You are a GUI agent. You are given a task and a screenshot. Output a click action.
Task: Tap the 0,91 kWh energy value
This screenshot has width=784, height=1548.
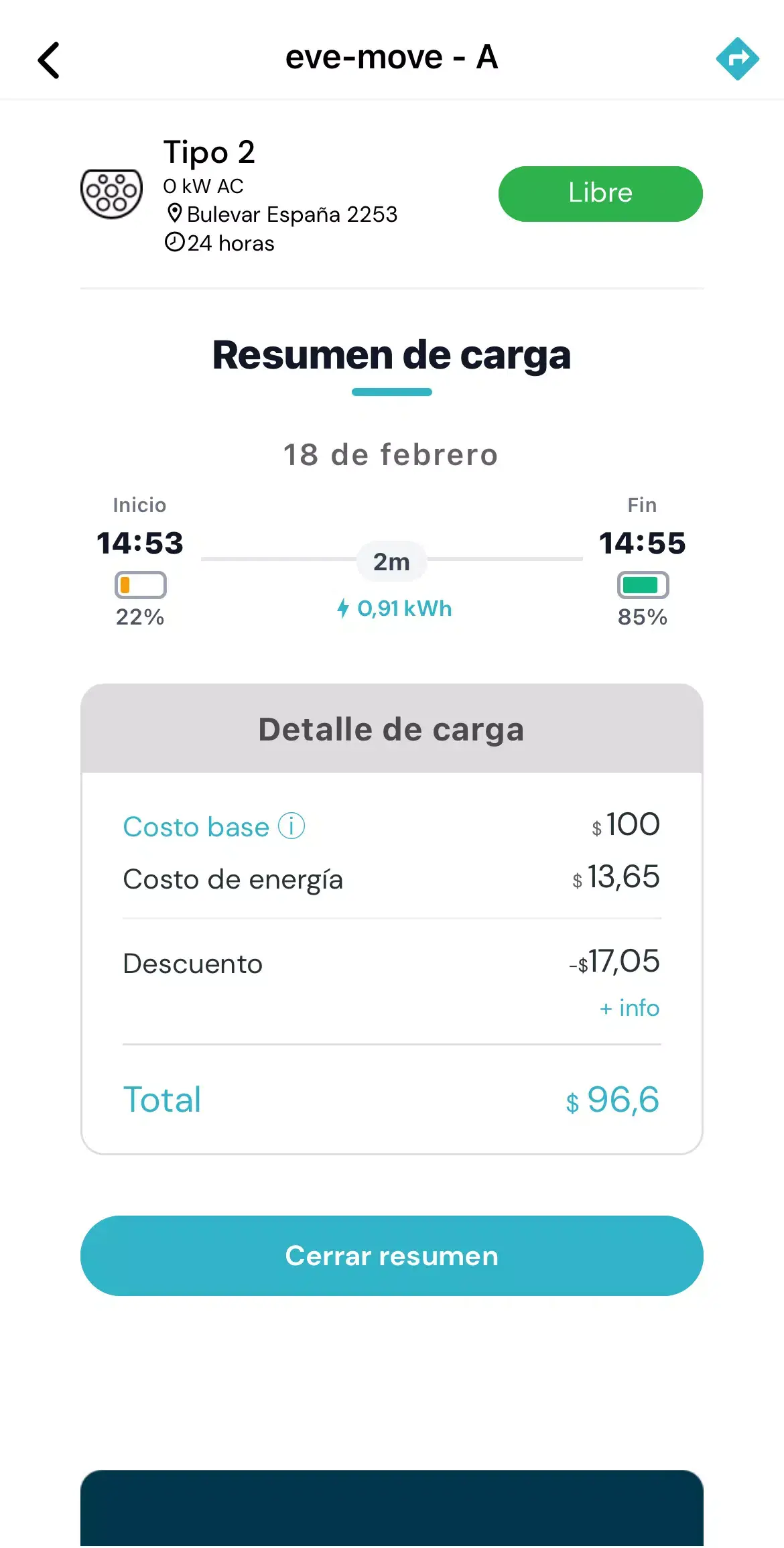[x=404, y=608]
